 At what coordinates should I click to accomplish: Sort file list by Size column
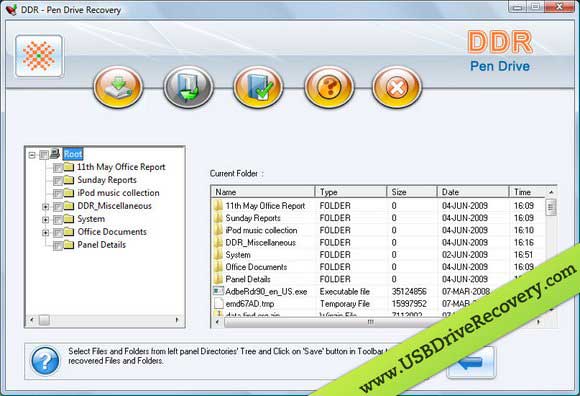[x=412, y=192]
